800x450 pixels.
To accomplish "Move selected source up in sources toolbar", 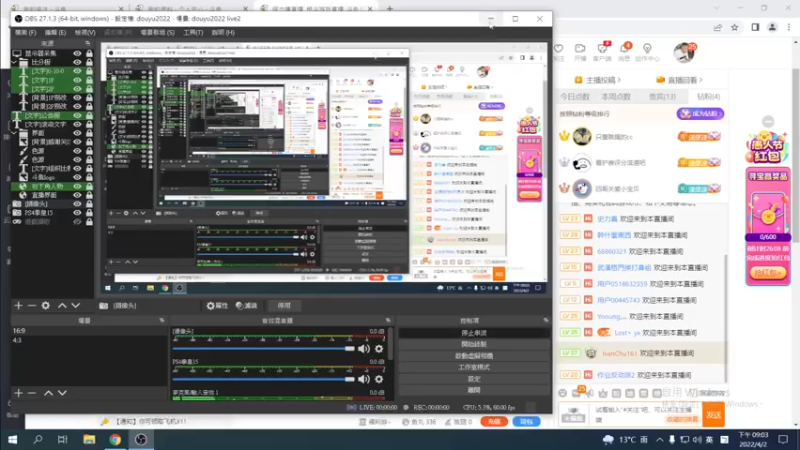I will (62, 305).
